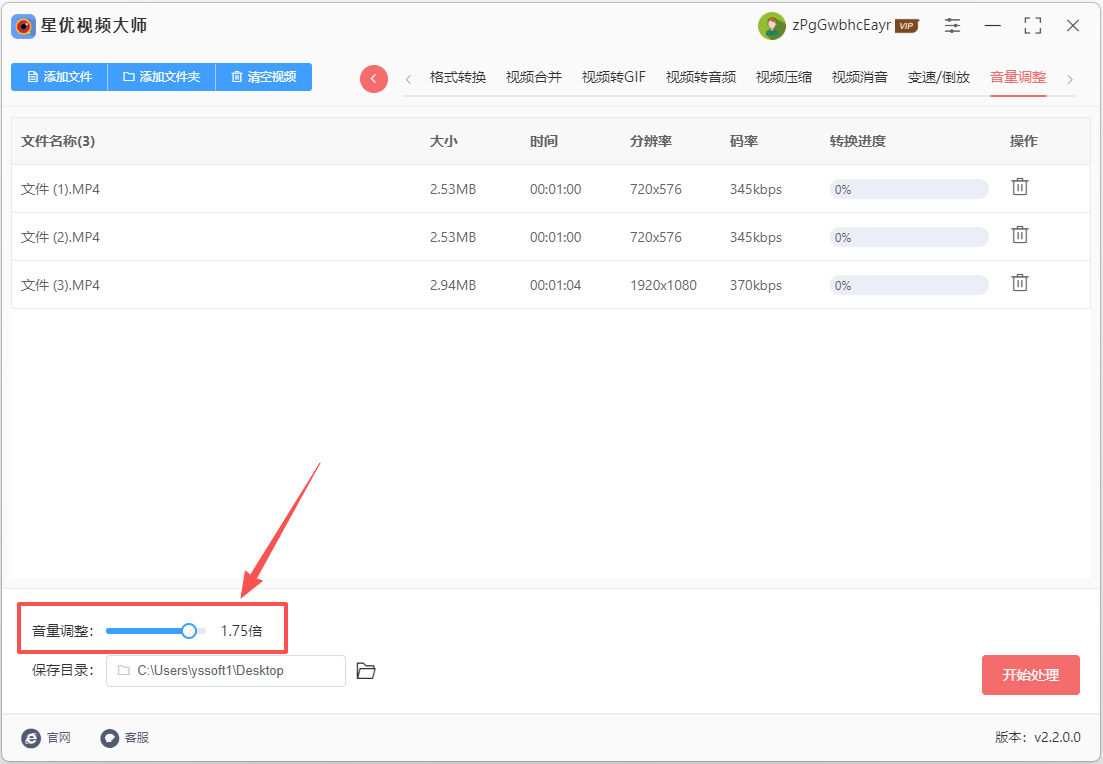The width and height of the screenshot is (1103, 764).
Task: Click the user avatar icon
Action: [x=772, y=26]
